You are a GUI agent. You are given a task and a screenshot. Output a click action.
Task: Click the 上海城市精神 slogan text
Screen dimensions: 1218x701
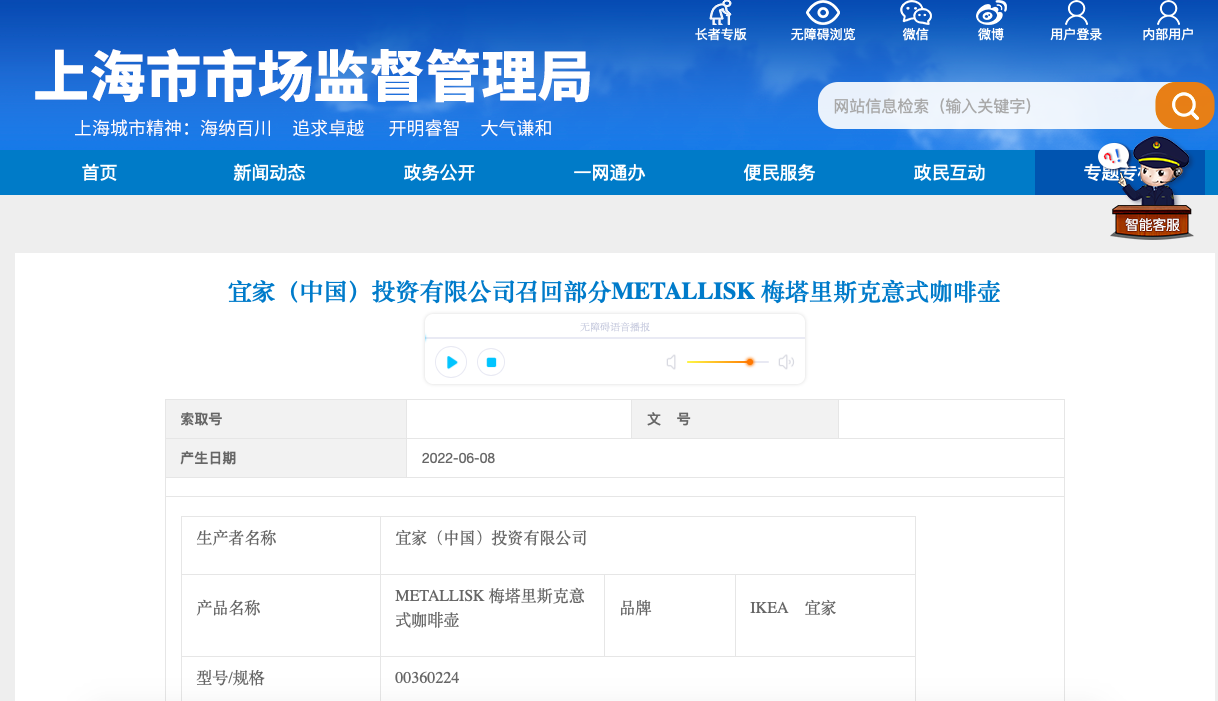pos(313,129)
